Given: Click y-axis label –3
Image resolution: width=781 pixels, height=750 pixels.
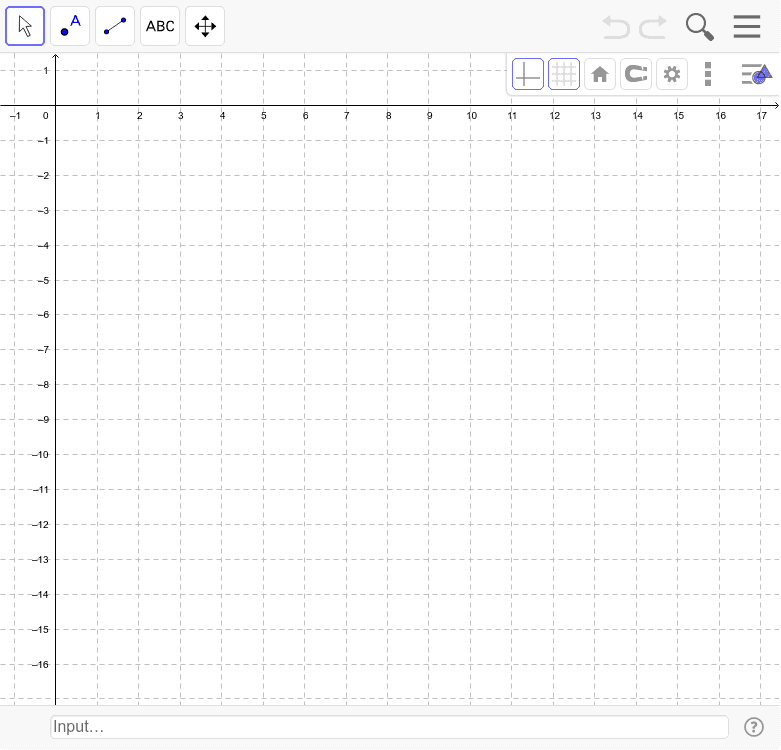Looking at the screenshot, I should coord(44,211).
